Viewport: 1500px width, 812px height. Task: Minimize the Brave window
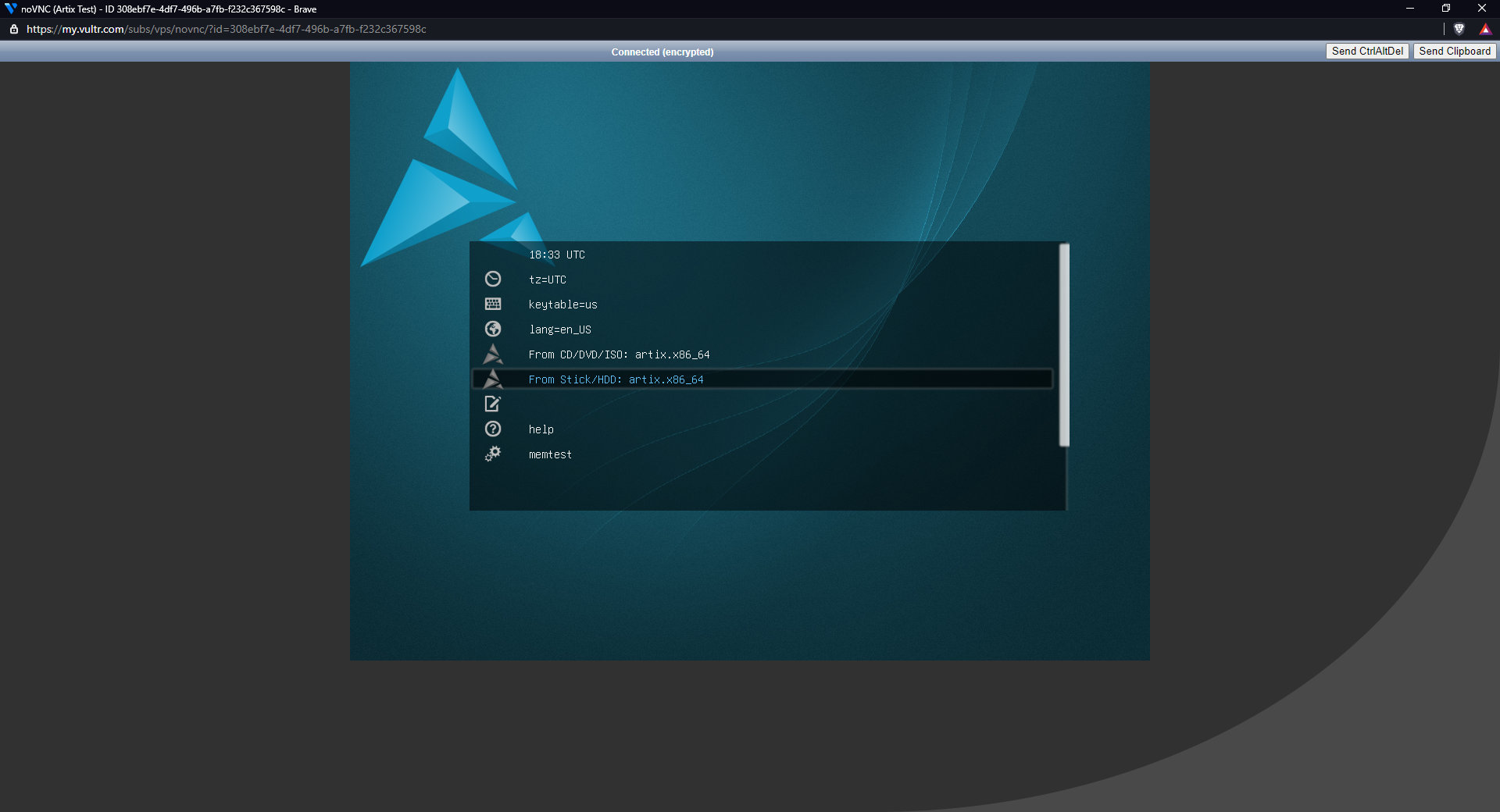pos(1410,9)
